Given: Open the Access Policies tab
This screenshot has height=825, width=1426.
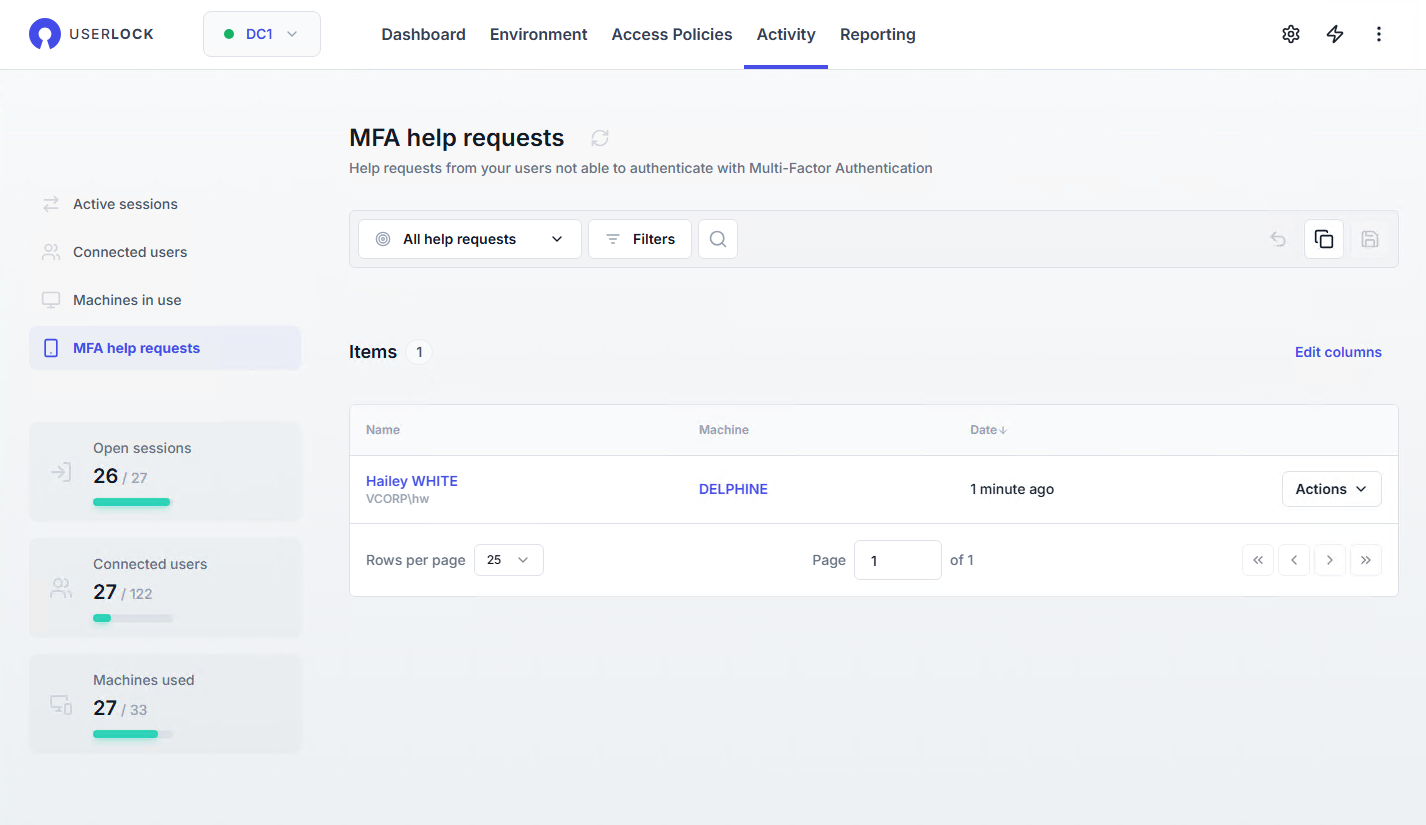Looking at the screenshot, I should click(x=671, y=34).
